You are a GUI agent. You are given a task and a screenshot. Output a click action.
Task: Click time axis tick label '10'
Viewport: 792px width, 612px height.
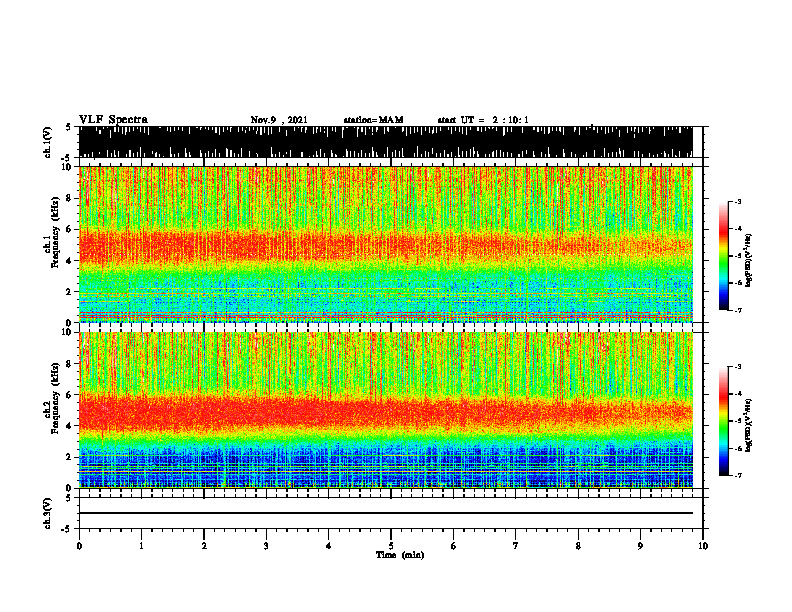[703, 546]
